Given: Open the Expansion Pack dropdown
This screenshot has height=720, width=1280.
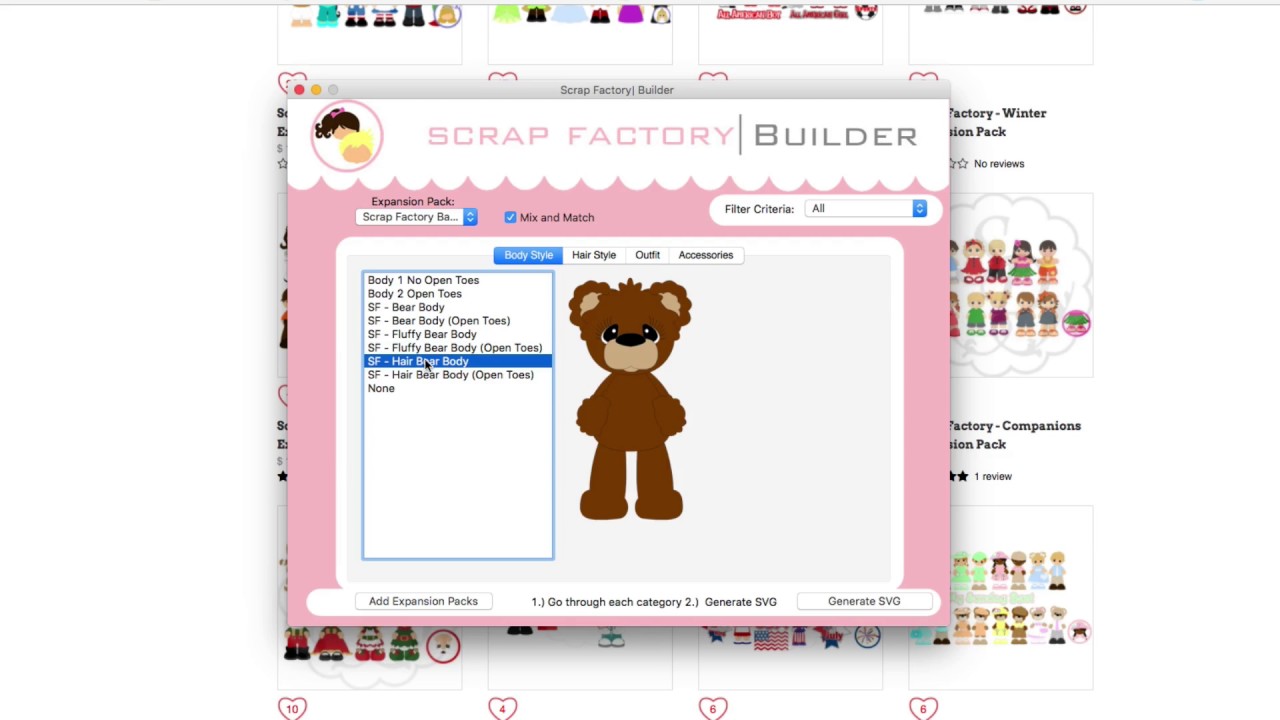Looking at the screenshot, I should pyautogui.click(x=417, y=217).
